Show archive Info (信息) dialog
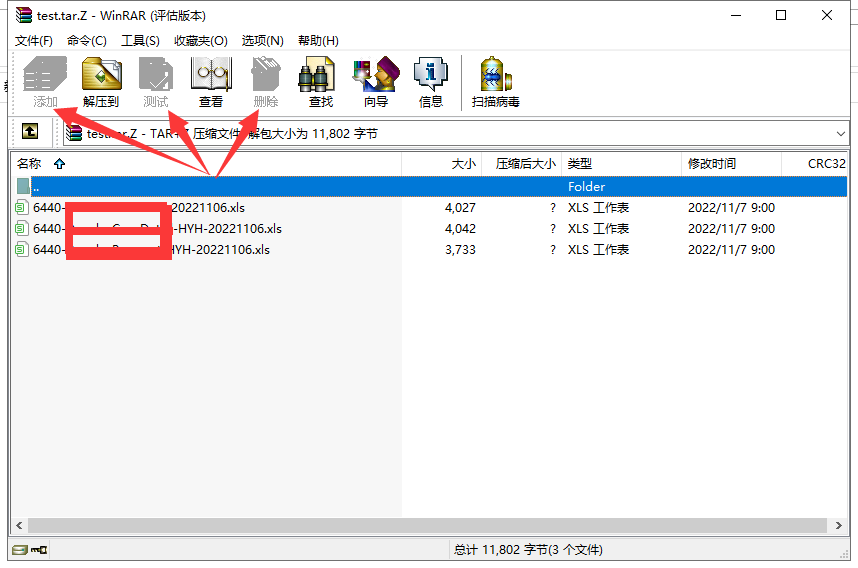 (x=431, y=81)
